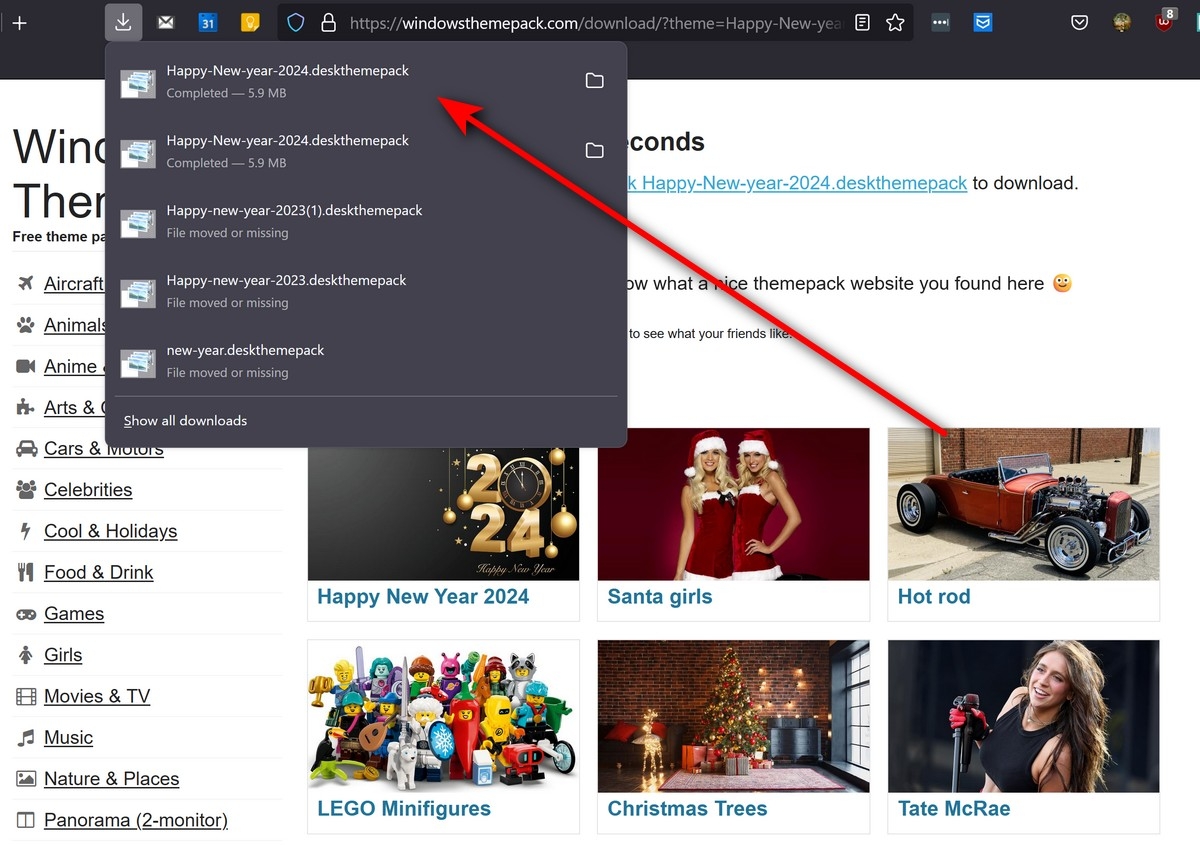Select Show all downloads
Viewport: 1200px width, 845px height.
[185, 421]
